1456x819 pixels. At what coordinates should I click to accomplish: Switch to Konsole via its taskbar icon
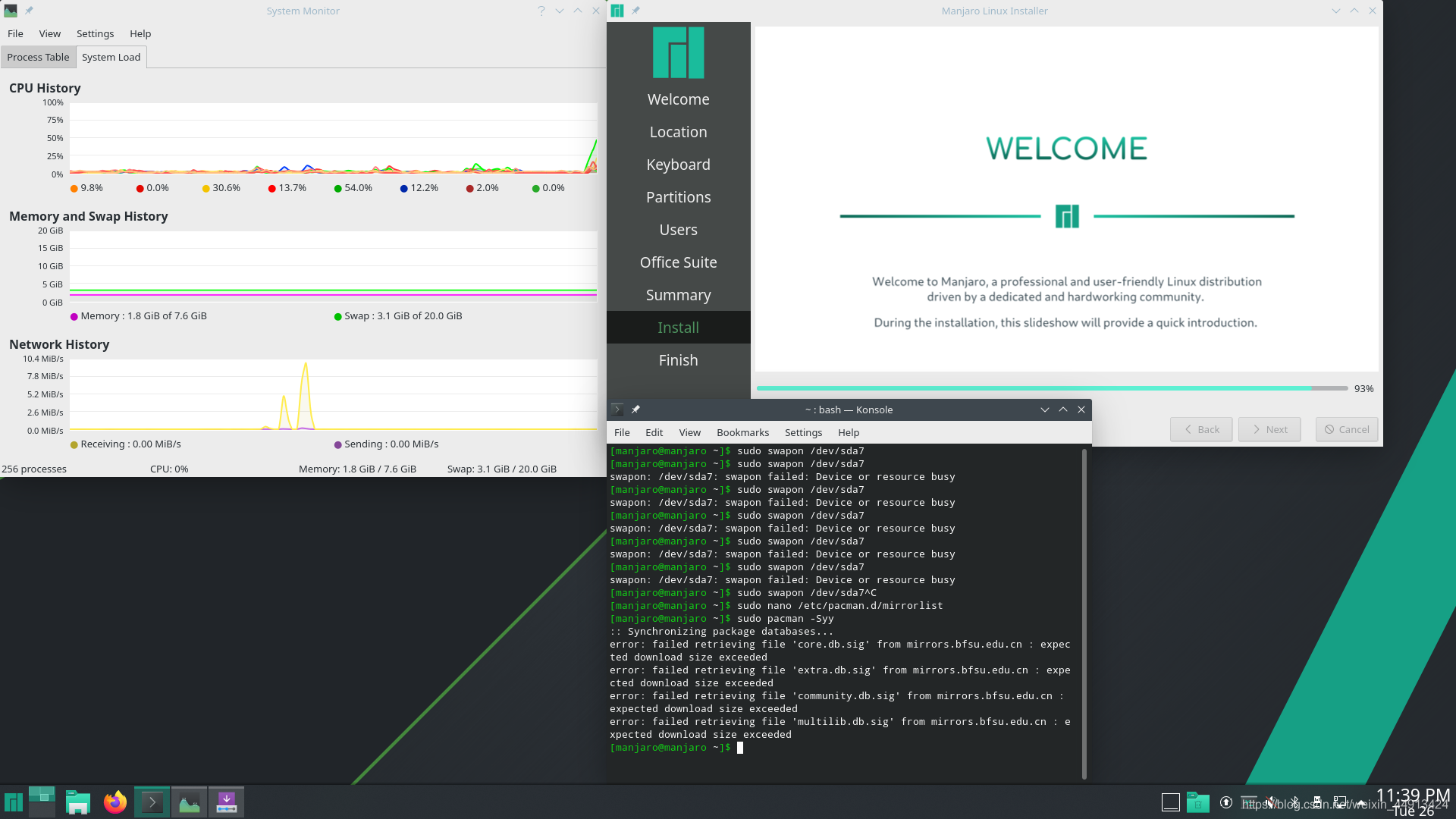pyautogui.click(x=152, y=802)
